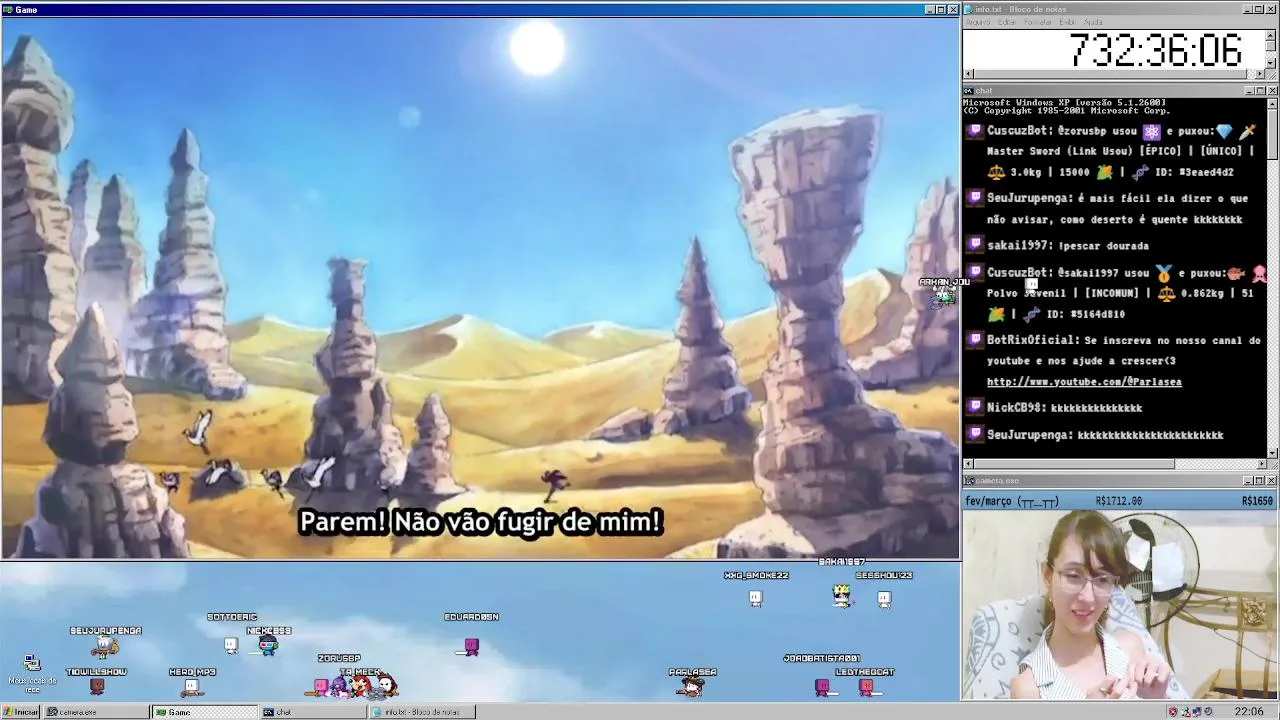Viewport: 1280px width, 720px height.
Task: Close the chat window
Action: pyautogui.click(x=1272, y=91)
